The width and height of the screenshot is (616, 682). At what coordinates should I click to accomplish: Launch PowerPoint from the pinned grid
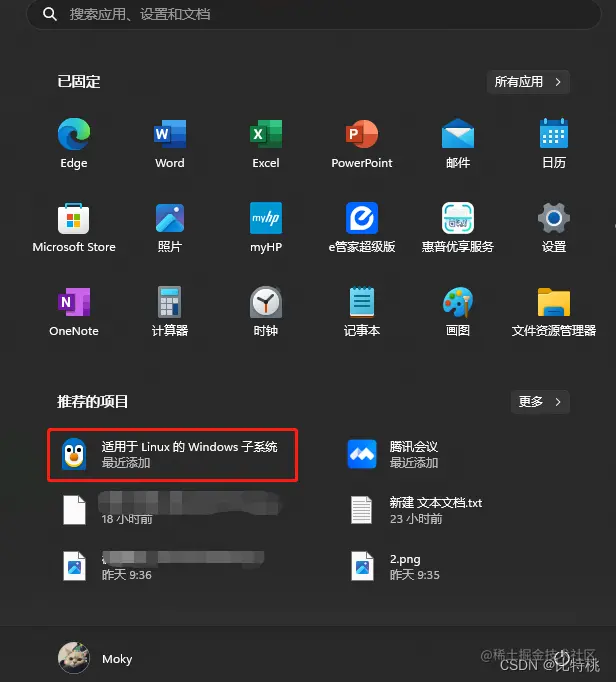pyautogui.click(x=362, y=144)
